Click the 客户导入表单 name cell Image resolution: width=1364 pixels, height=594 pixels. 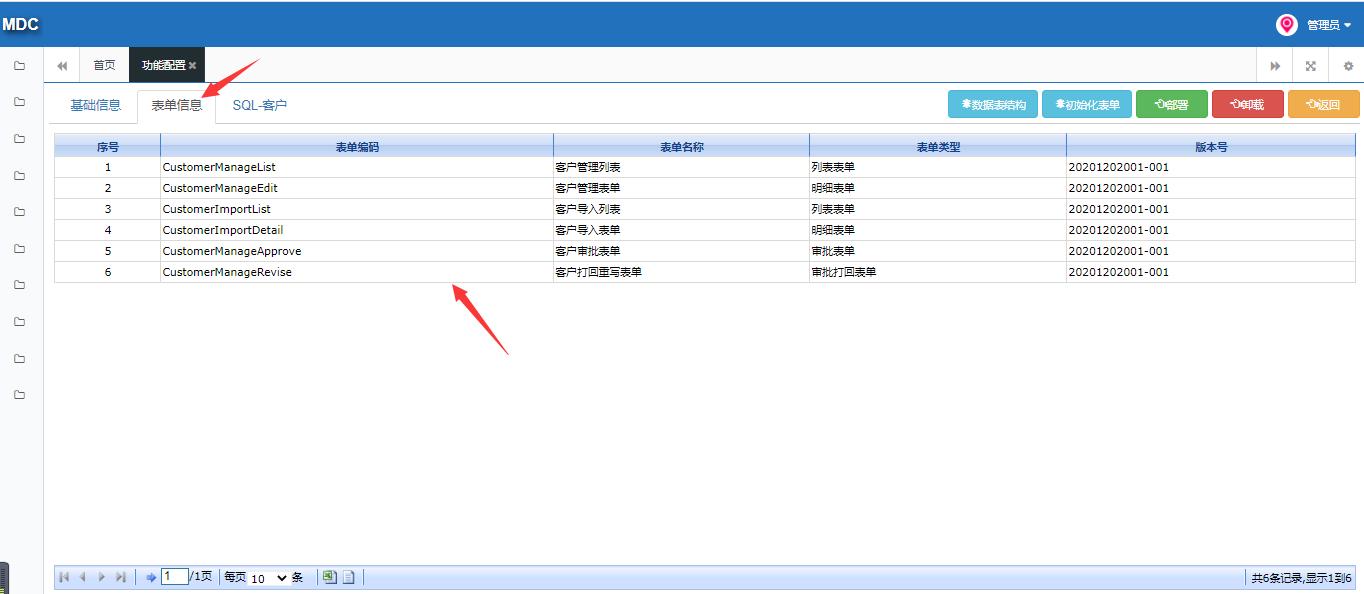pyautogui.click(x=682, y=230)
